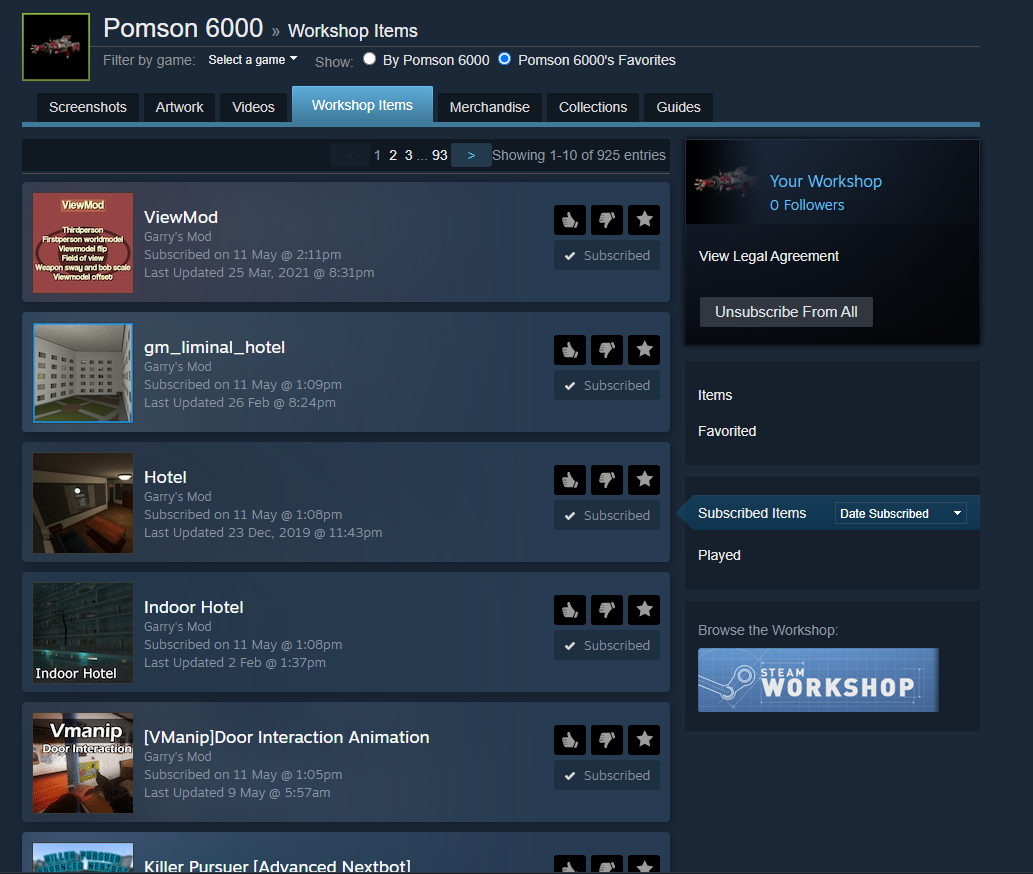Screen dimensions: 1033x874
Task: Open the Hotel title link
Action: click(165, 478)
